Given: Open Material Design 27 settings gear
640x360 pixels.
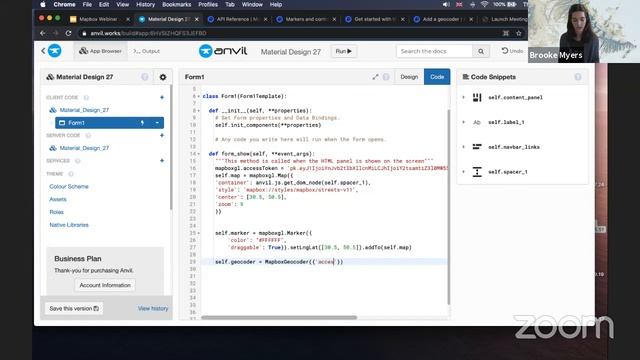Looking at the screenshot, I should pyautogui.click(x=163, y=77).
